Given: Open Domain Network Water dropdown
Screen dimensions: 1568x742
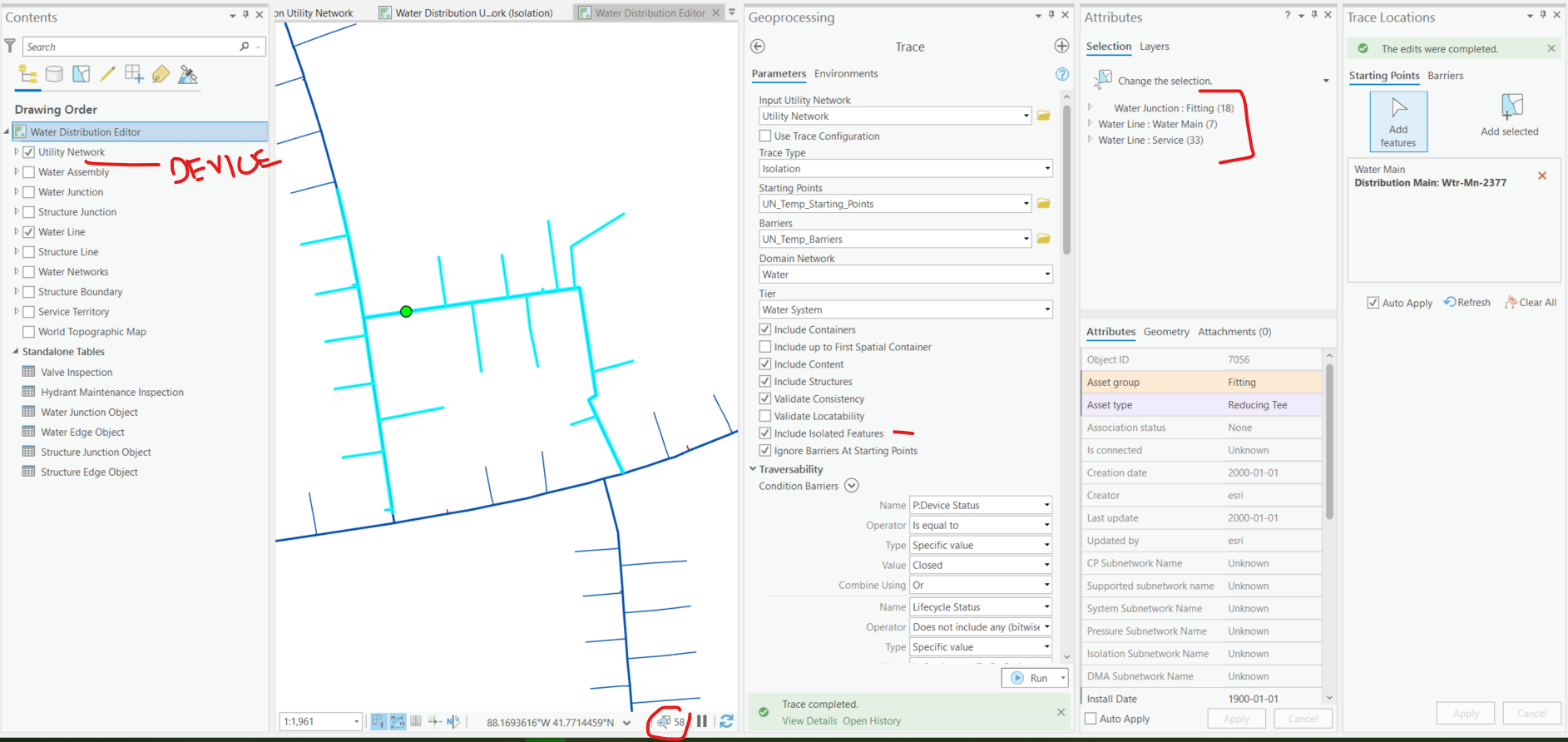Looking at the screenshot, I should 906,275.
